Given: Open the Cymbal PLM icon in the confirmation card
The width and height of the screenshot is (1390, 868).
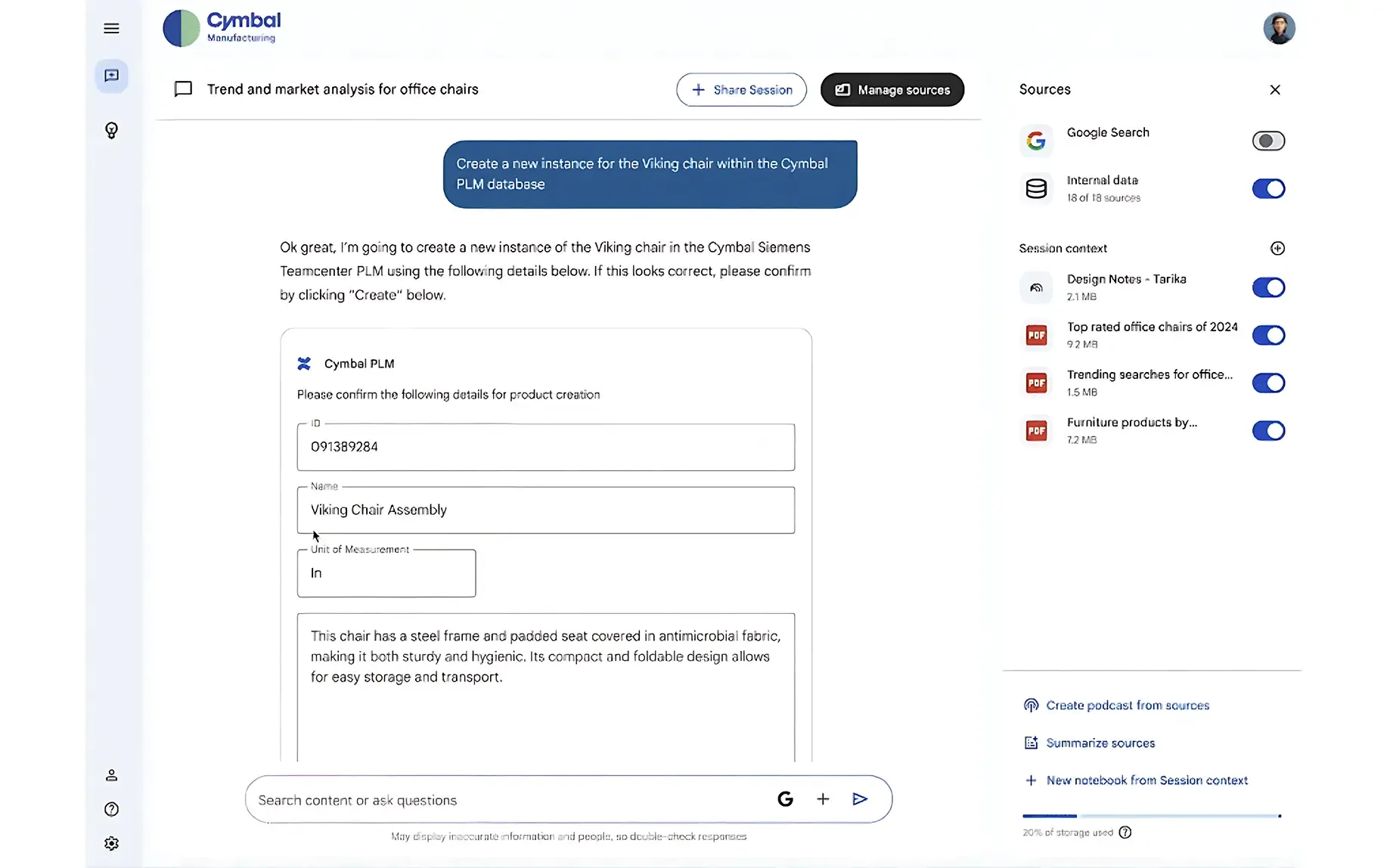Looking at the screenshot, I should tap(304, 363).
